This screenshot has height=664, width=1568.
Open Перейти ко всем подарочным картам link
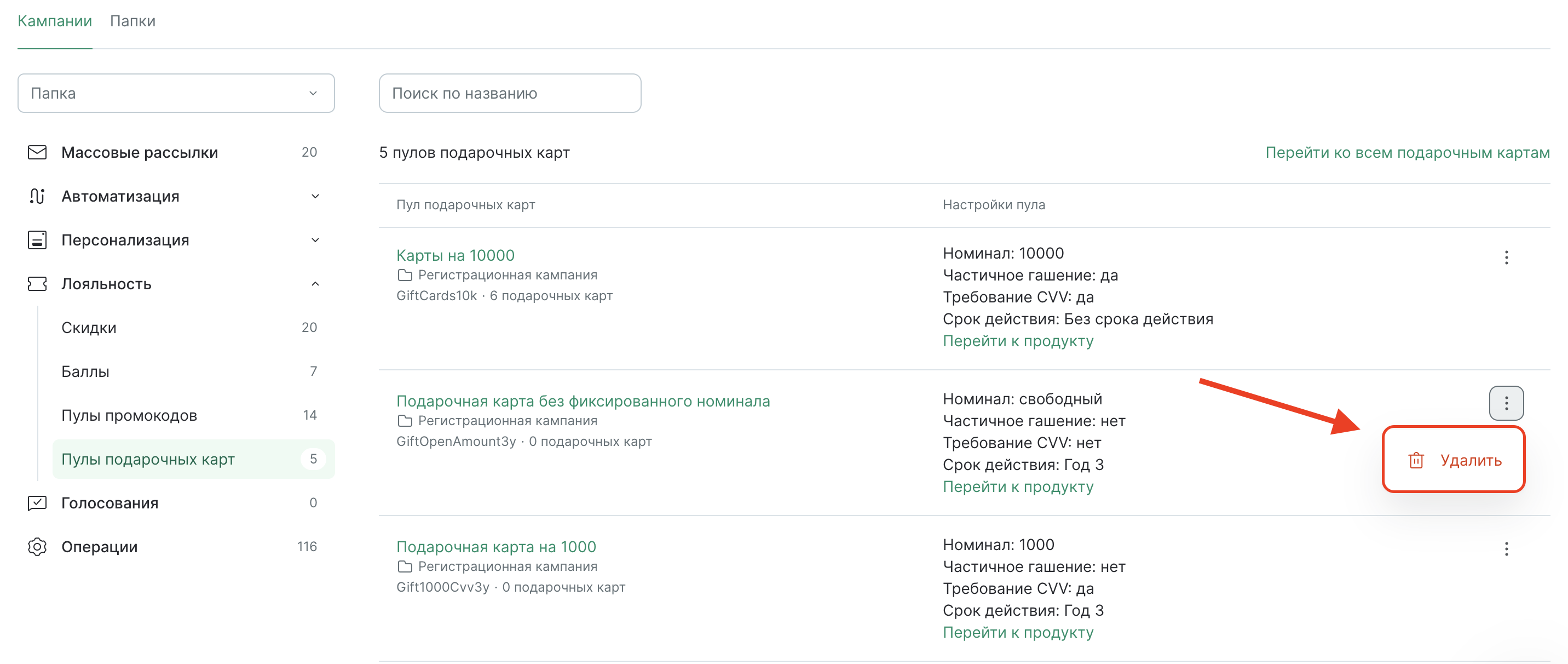click(1407, 152)
